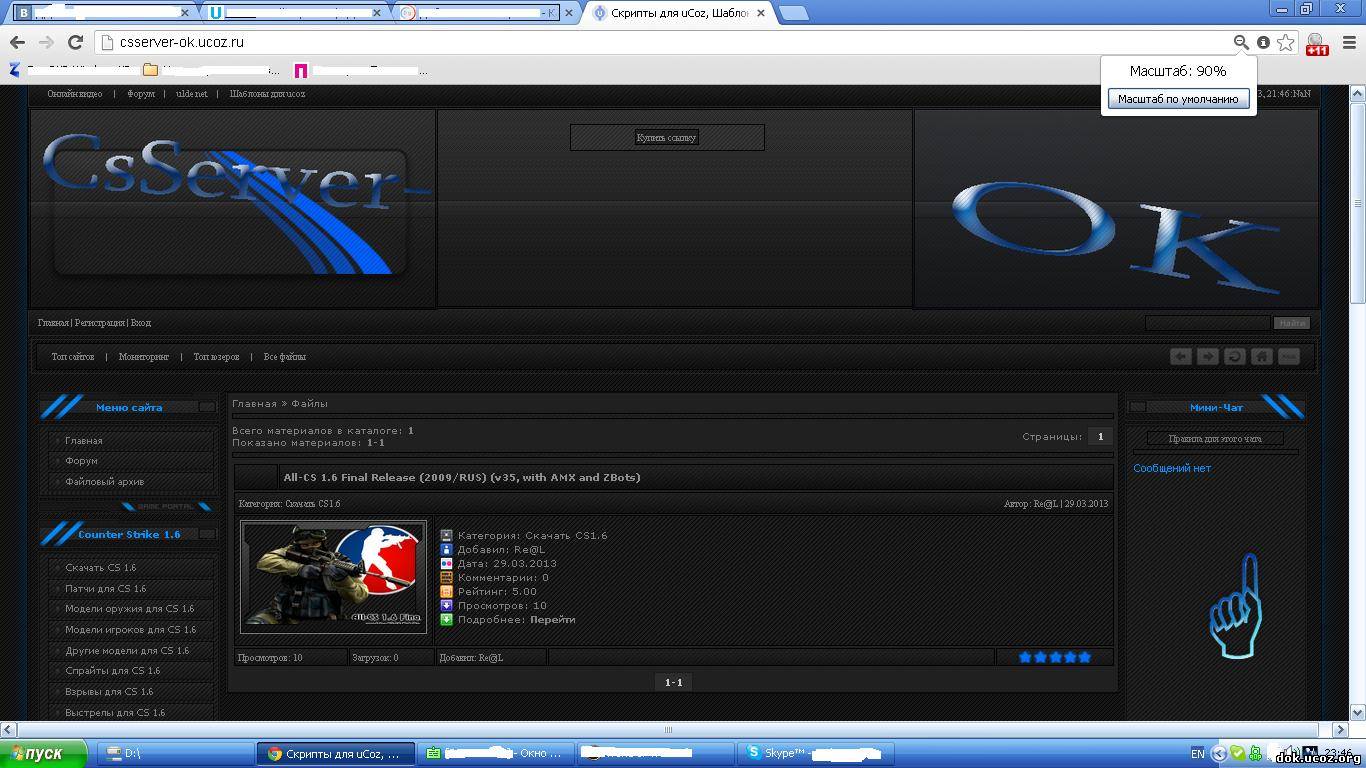This screenshot has height=768, width=1366.
Task: Switch to the VK browser tab
Action: click(100, 13)
